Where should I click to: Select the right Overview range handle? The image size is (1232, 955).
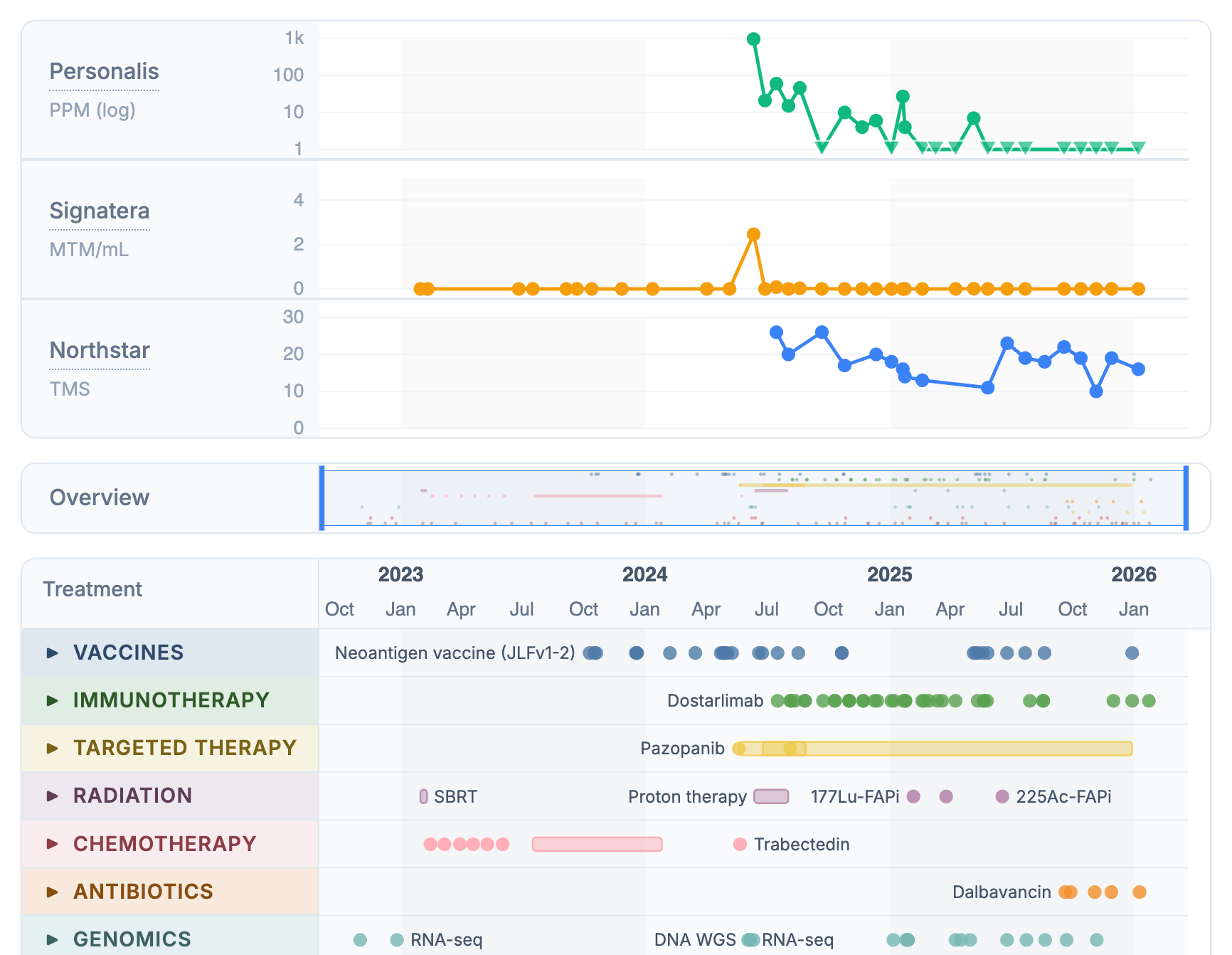[1185, 498]
